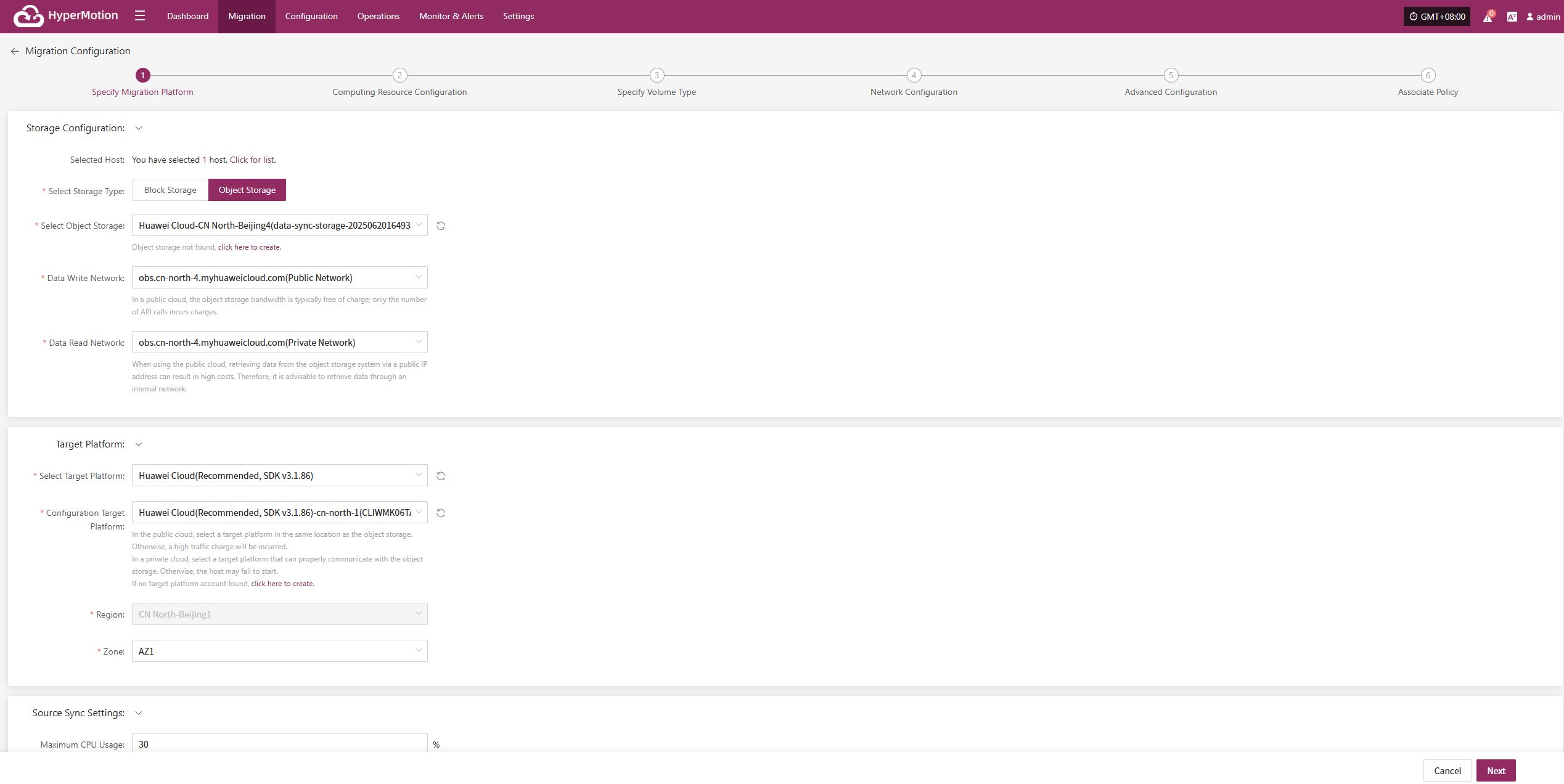Click the 'Computing Resource Configuration' step label
The height and width of the screenshot is (784, 1564).
[399, 92]
